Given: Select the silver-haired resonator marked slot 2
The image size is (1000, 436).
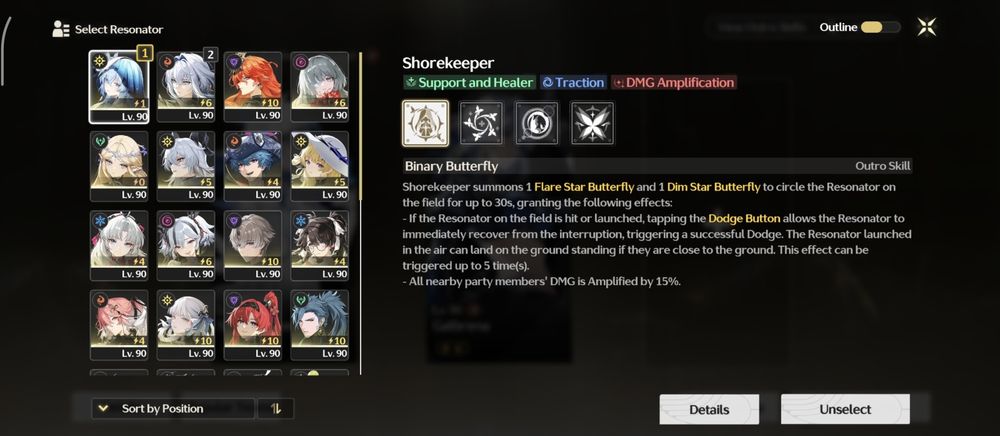Looking at the screenshot, I should (186, 87).
